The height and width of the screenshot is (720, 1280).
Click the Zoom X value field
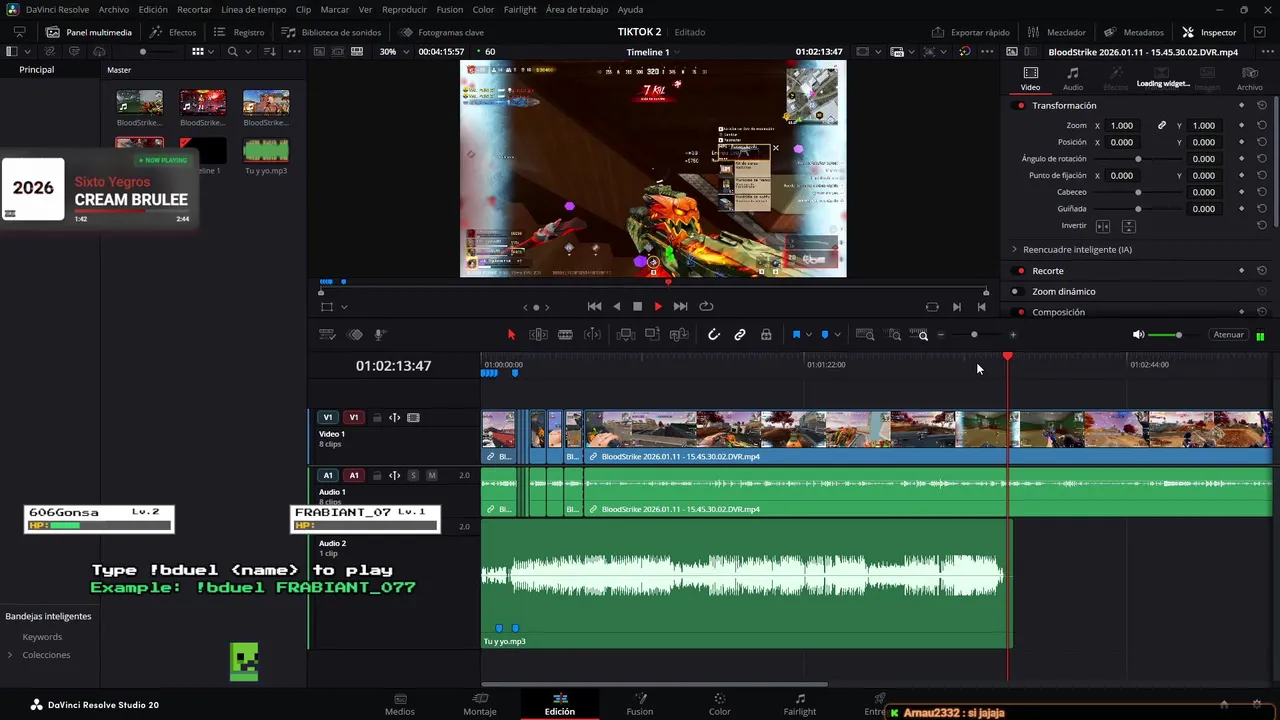1122,126
